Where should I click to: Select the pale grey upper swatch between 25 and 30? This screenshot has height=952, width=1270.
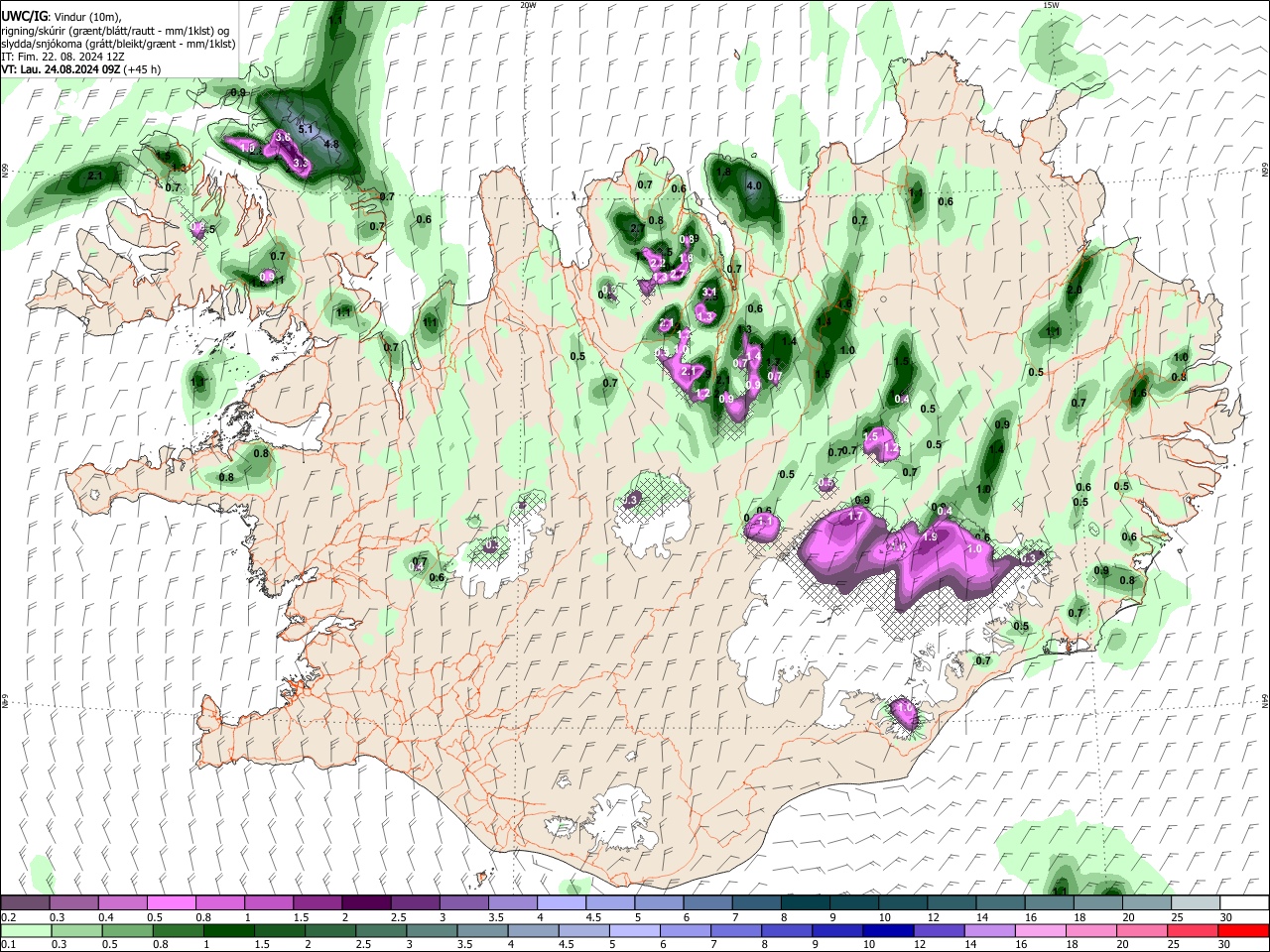(1194, 903)
